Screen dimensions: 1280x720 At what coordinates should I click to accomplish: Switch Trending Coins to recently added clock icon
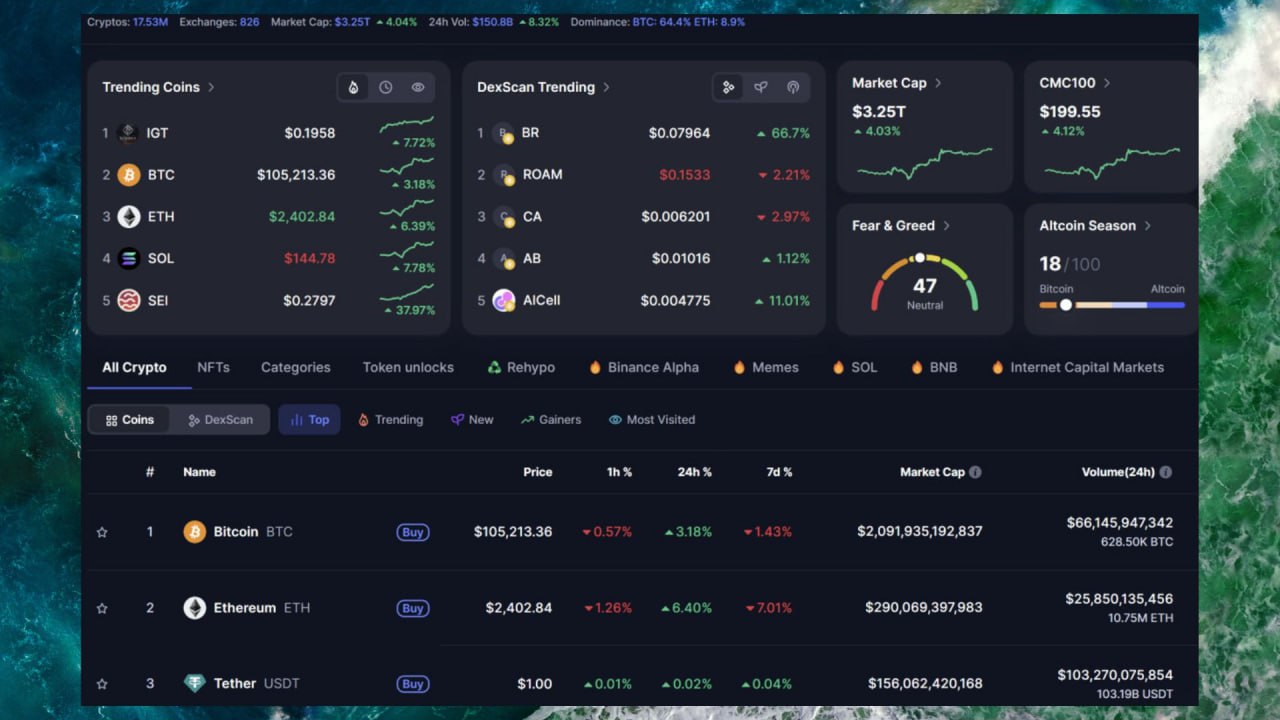(385, 87)
